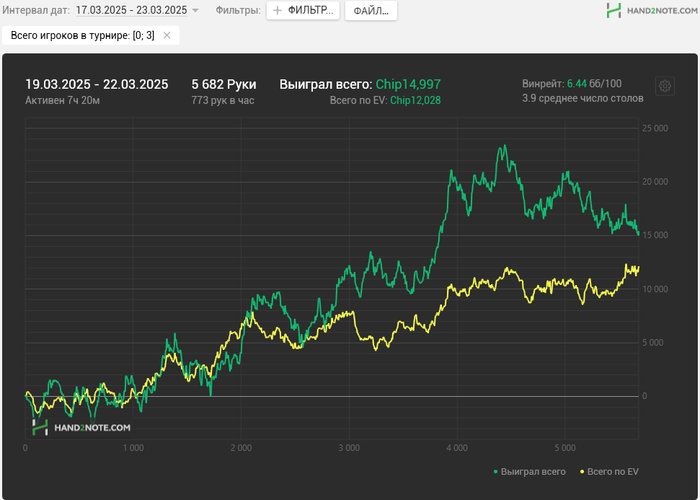Toggle the 'Всего по EV' legend series
The height and width of the screenshot is (500, 700).
click(x=609, y=472)
